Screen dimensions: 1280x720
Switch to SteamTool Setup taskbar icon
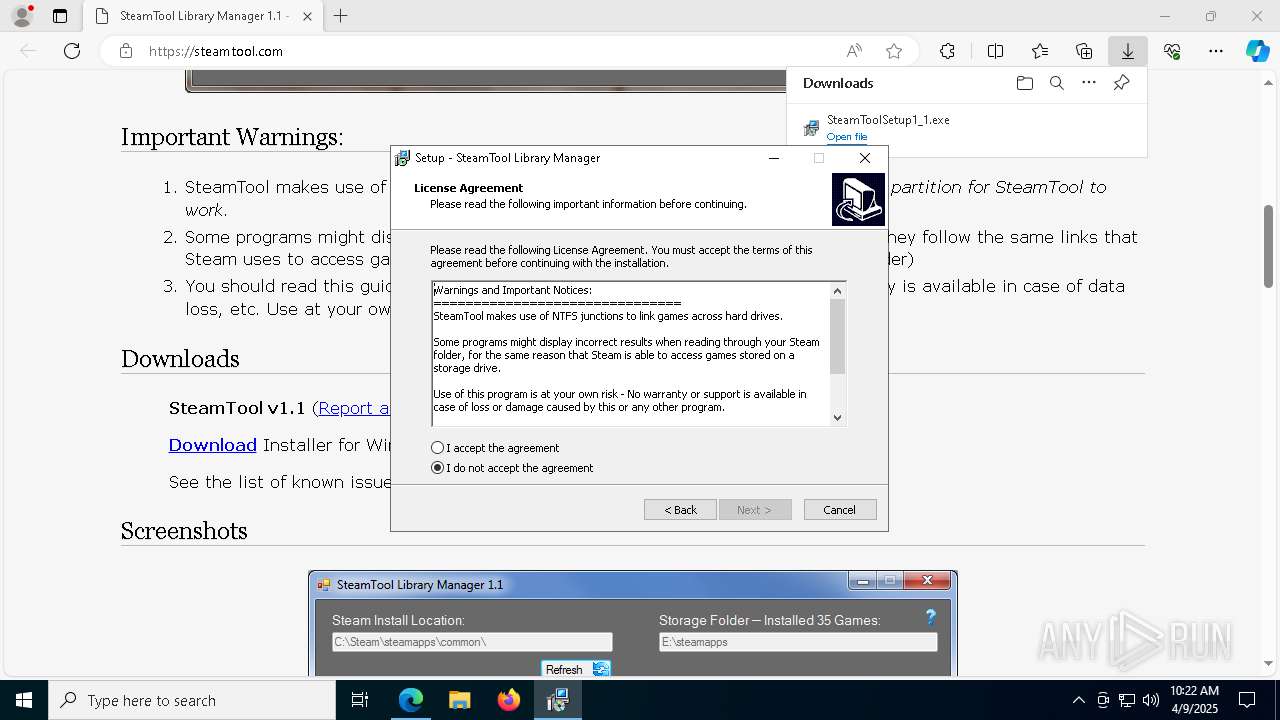point(558,700)
